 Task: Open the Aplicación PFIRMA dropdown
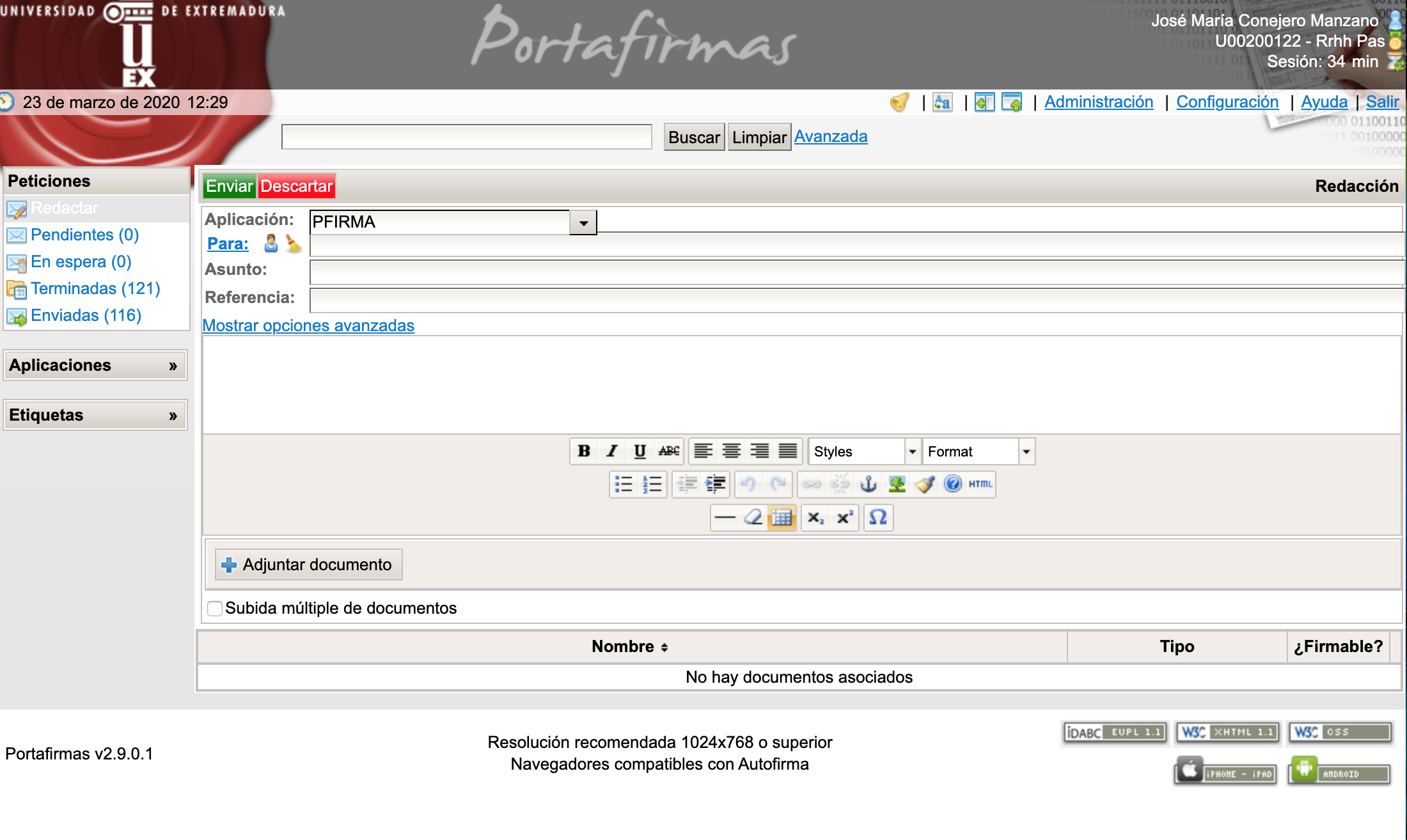[583, 222]
